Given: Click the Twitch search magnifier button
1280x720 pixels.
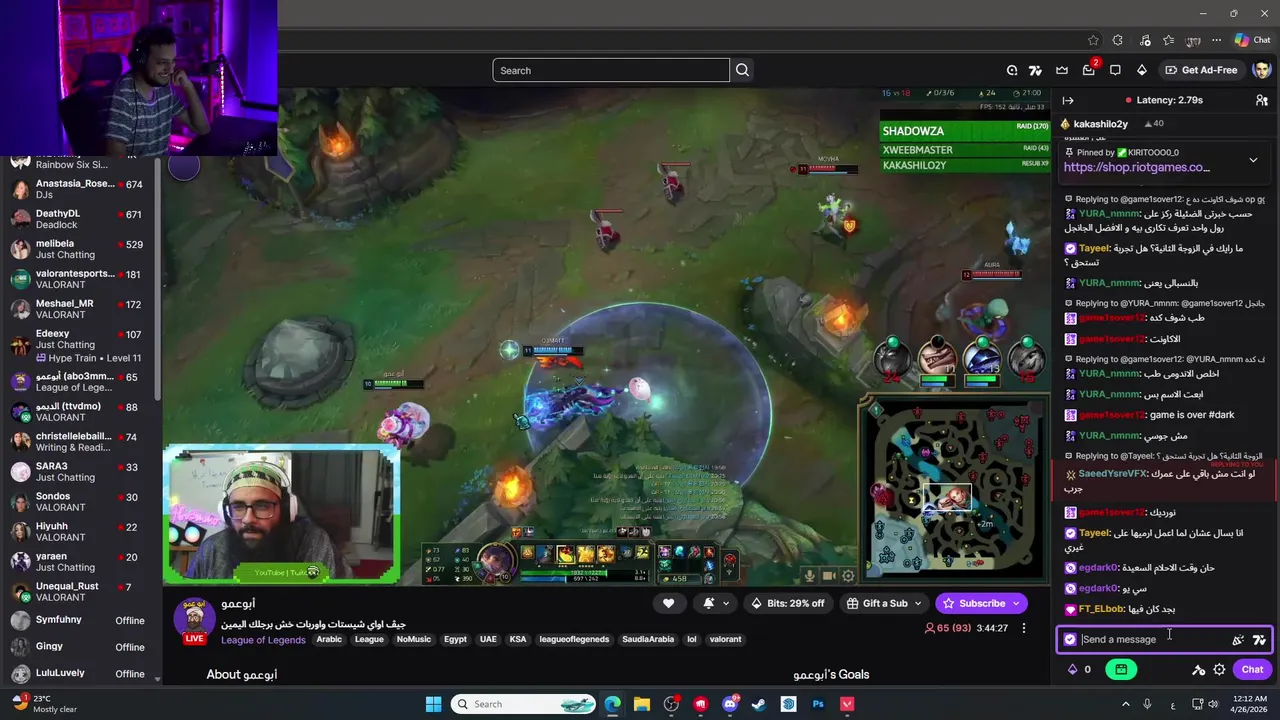Looking at the screenshot, I should coord(742,70).
